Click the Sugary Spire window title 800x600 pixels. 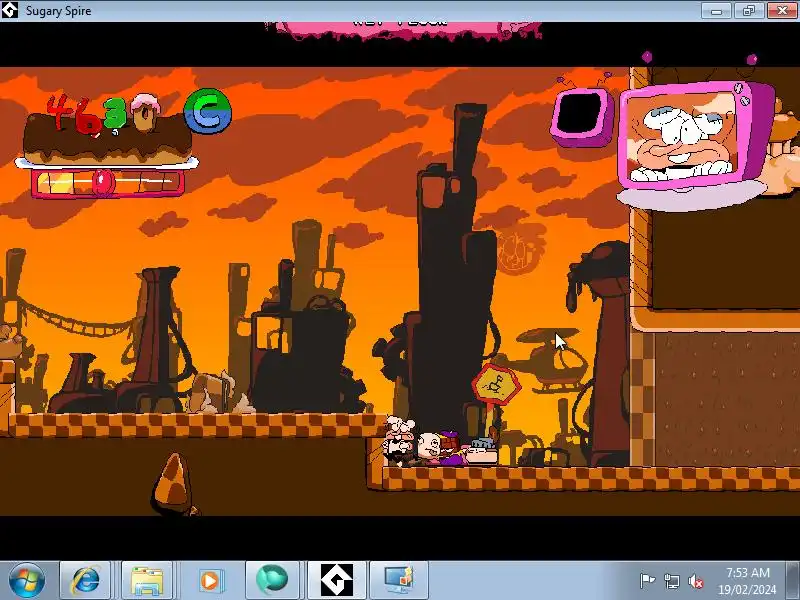(58, 11)
